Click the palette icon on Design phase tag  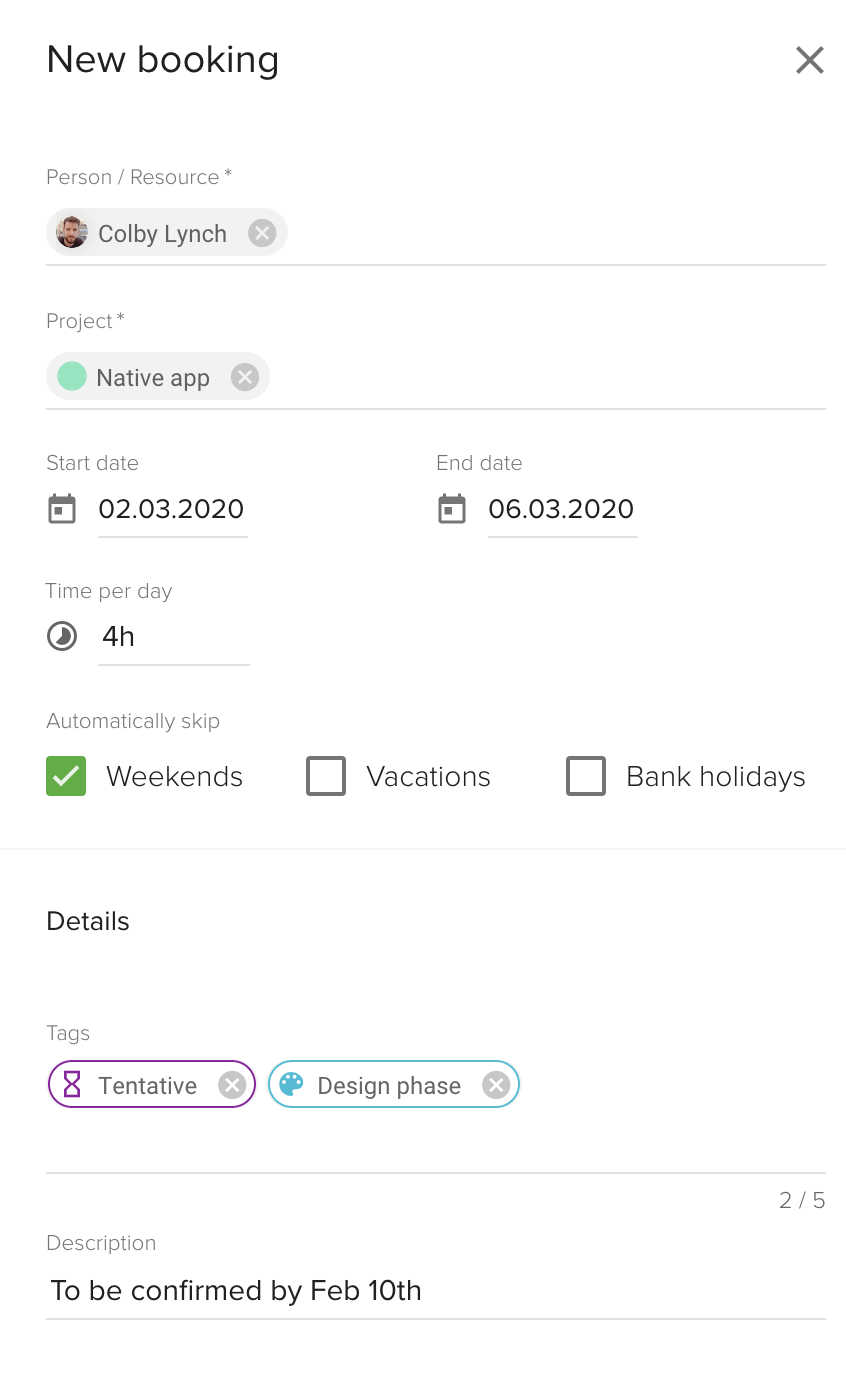pos(291,1085)
